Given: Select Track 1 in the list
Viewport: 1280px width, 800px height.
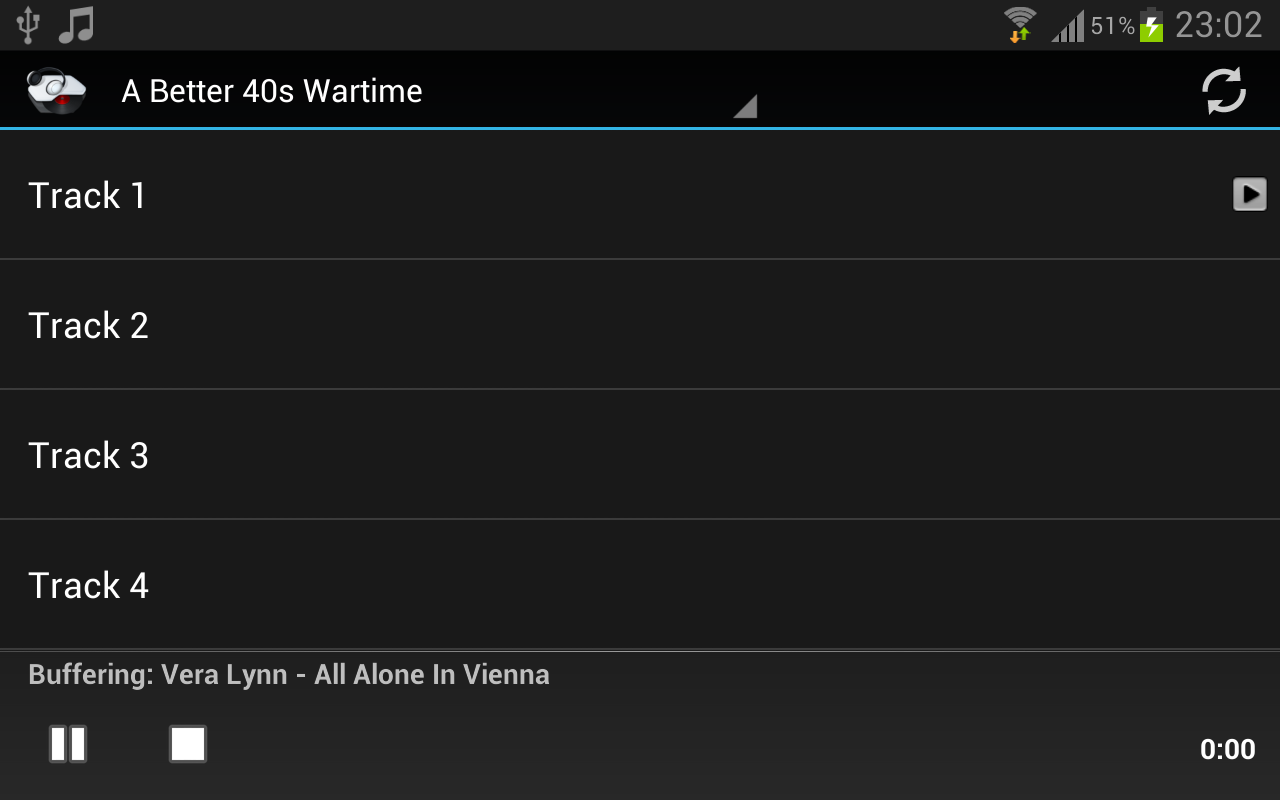Looking at the screenshot, I should click(x=640, y=194).
